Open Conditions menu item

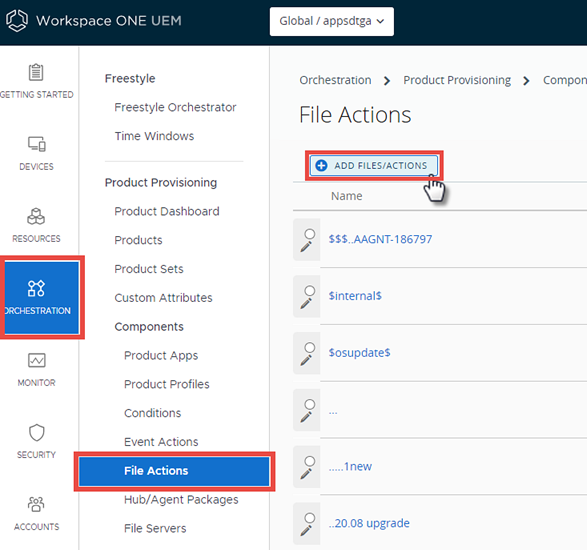click(x=152, y=413)
